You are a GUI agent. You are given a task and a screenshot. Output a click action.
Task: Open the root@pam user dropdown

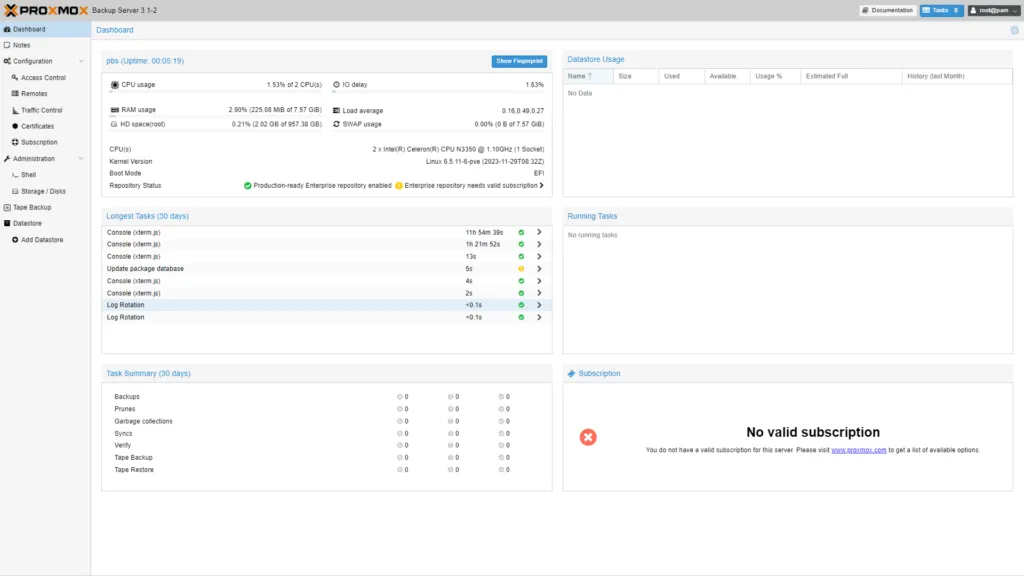tap(992, 10)
